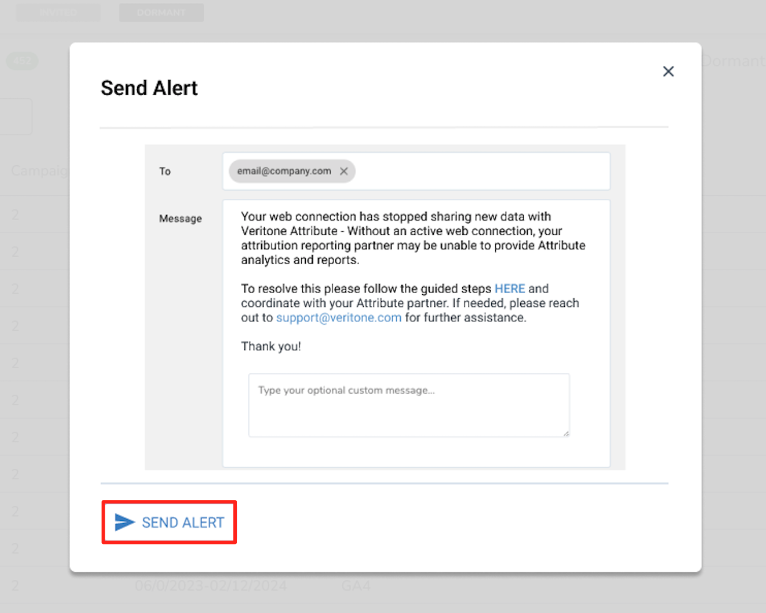This screenshot has width=766, height=613.
Task: Switch to the DORMANT tab behind the dialog
Action: [161, 13]
